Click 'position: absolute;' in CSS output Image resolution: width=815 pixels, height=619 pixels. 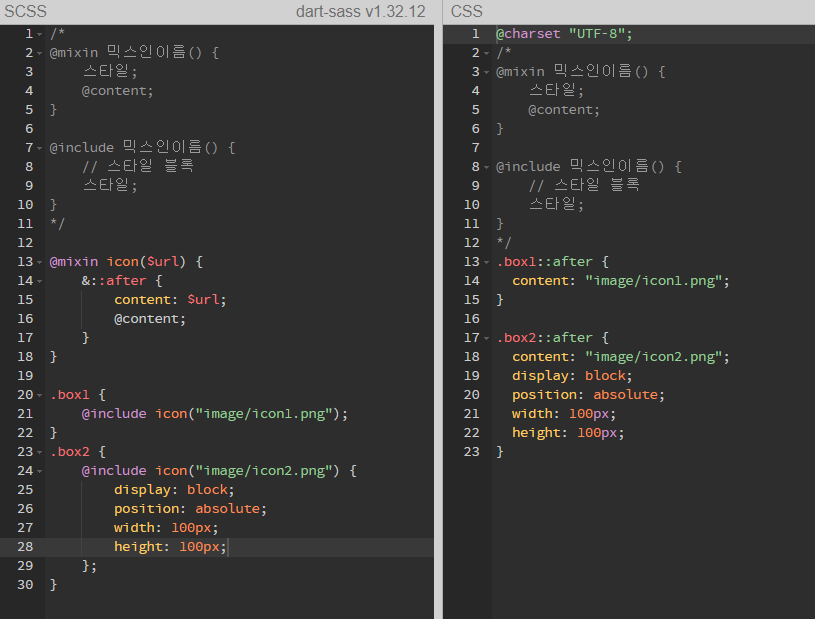(588, 394)
